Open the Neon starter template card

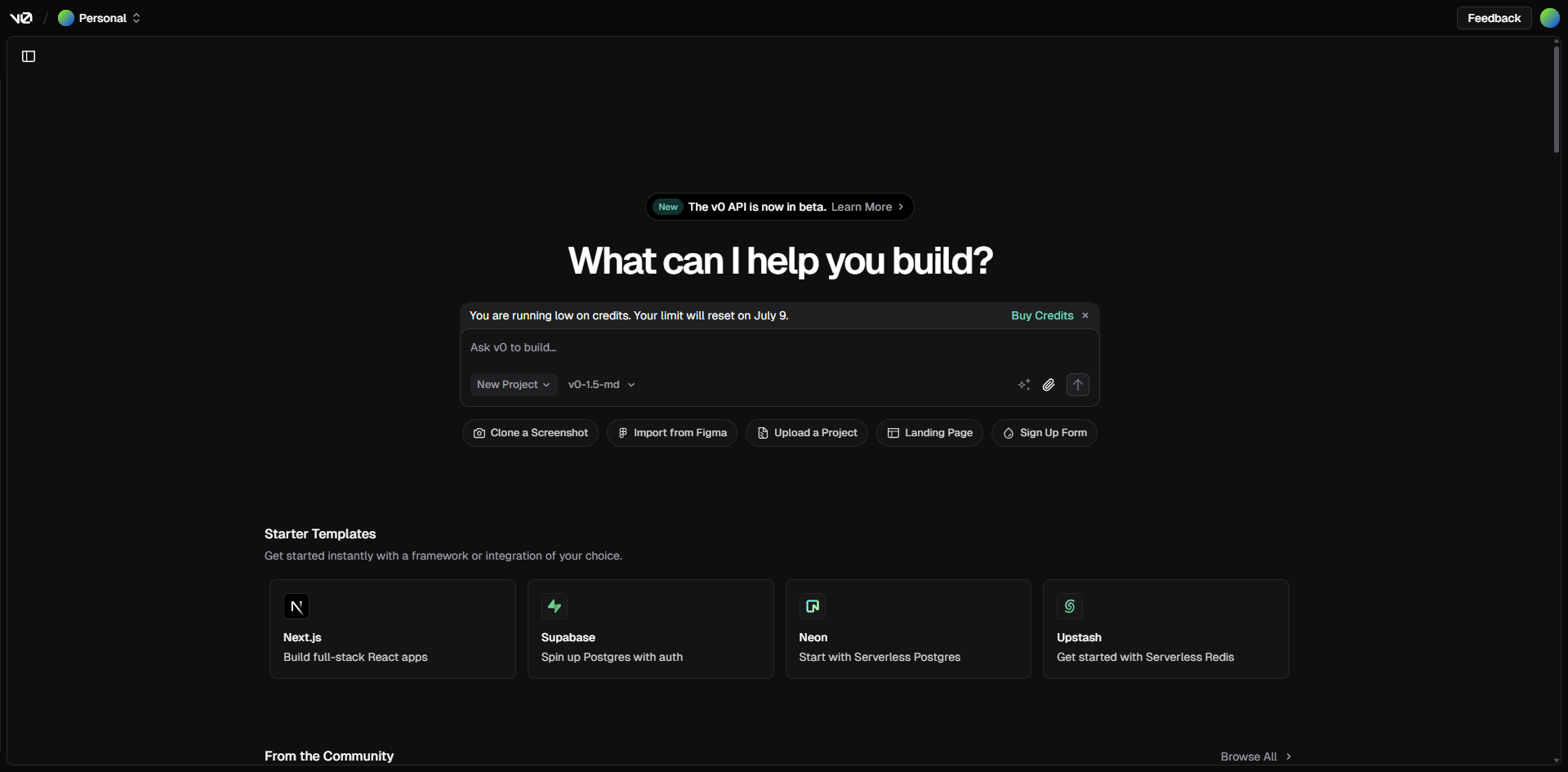click(908, 629)
